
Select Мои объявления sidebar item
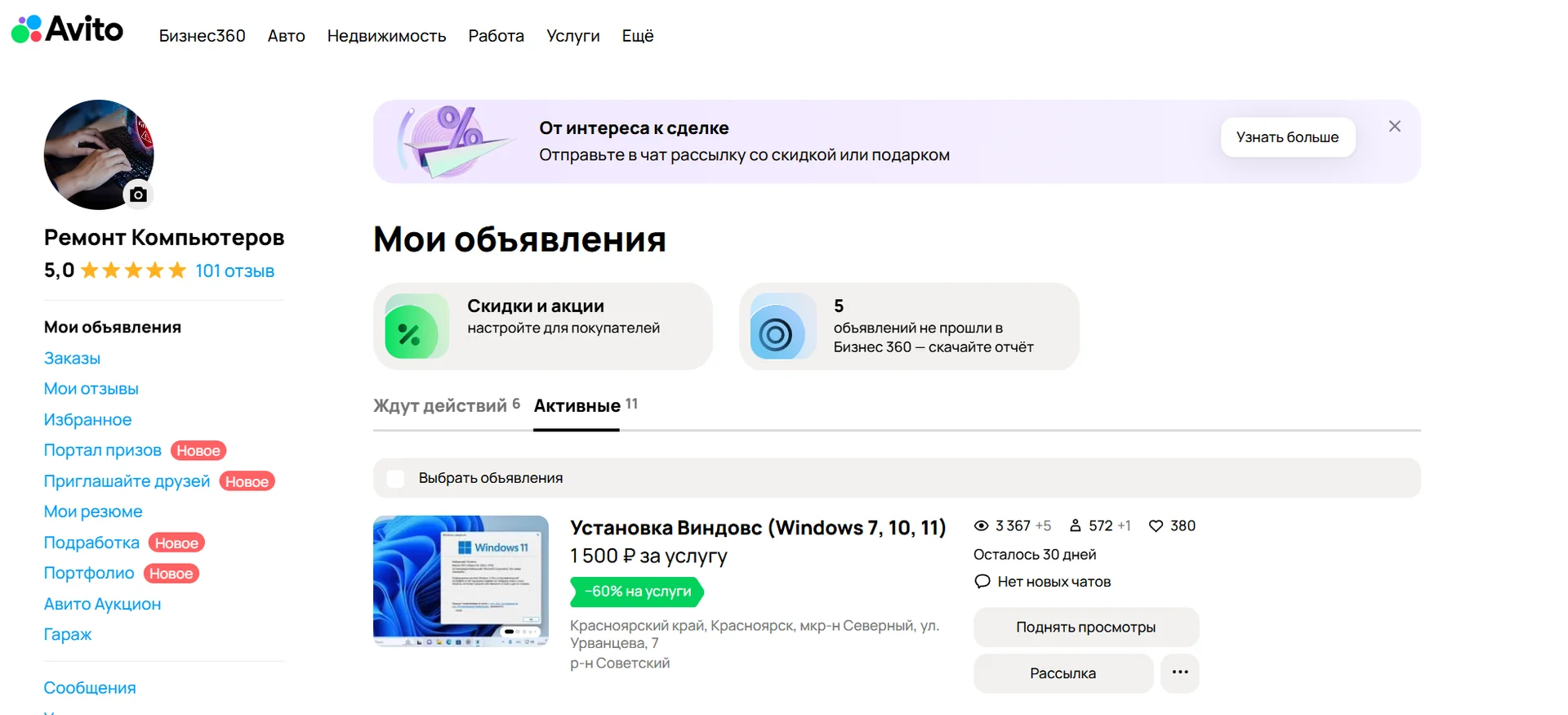click(113, 327)
